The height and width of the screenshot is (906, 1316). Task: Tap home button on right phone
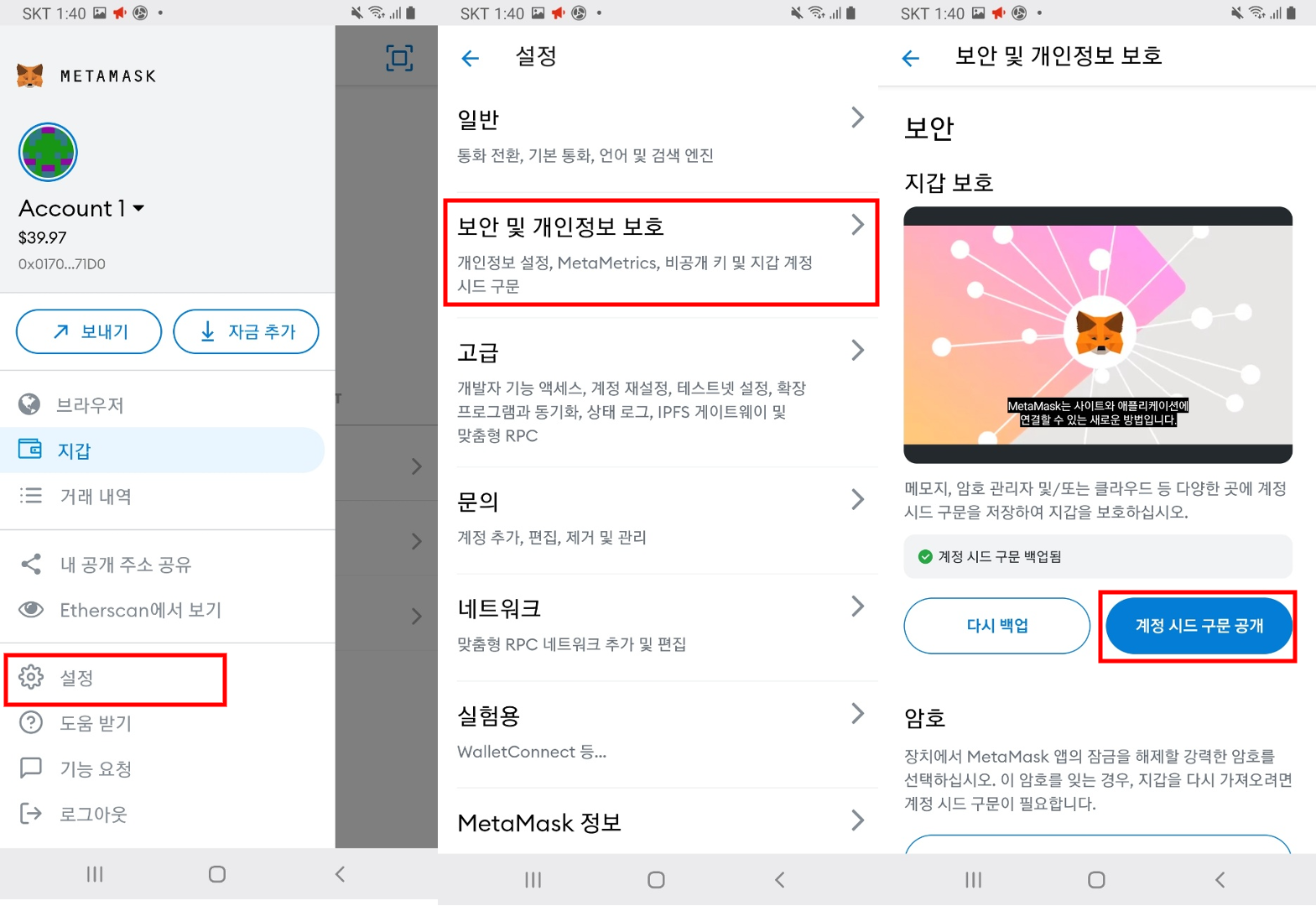pos(1096,879)
